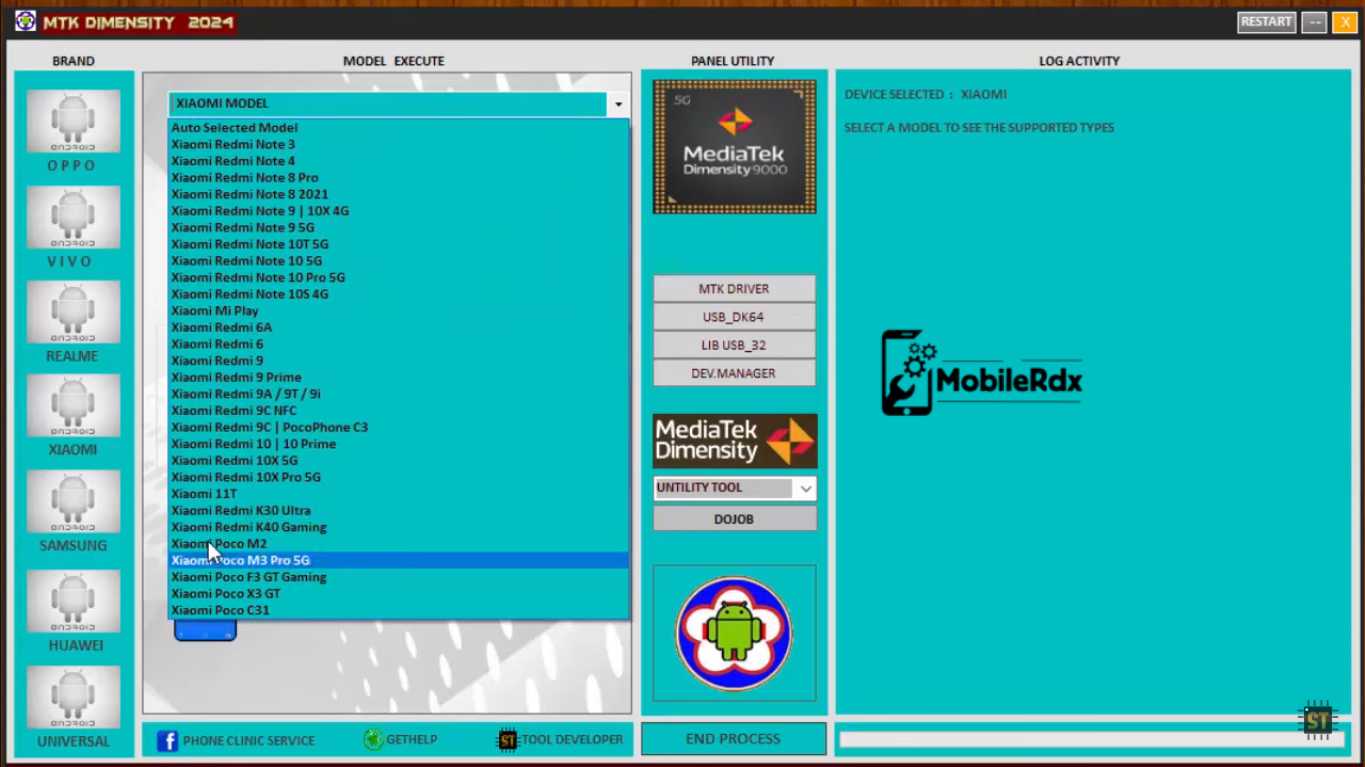
Task: Click the app logo icon in title bar
Action: 25,21
